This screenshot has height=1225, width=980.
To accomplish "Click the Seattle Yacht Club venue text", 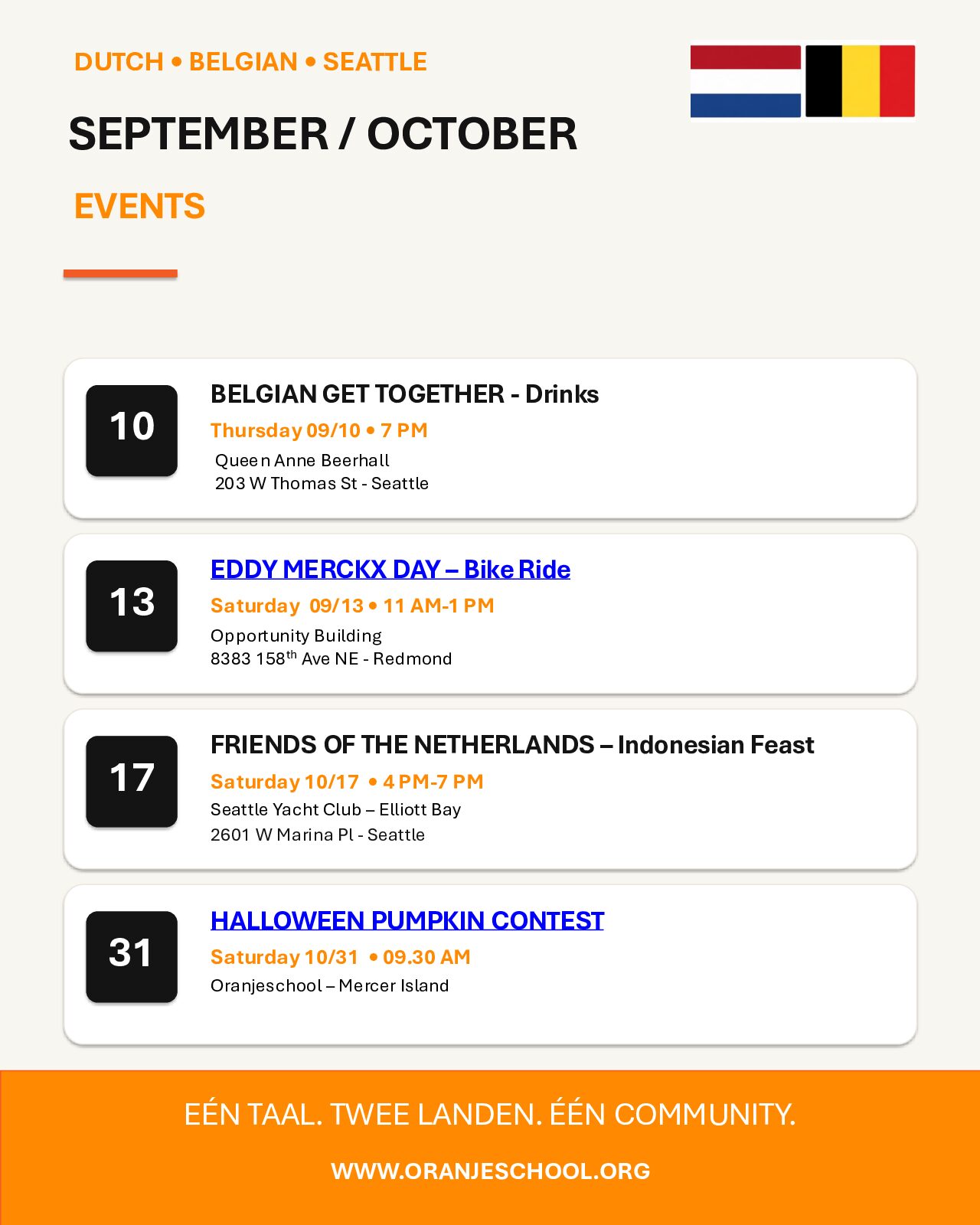I will [x=335, y=809].
